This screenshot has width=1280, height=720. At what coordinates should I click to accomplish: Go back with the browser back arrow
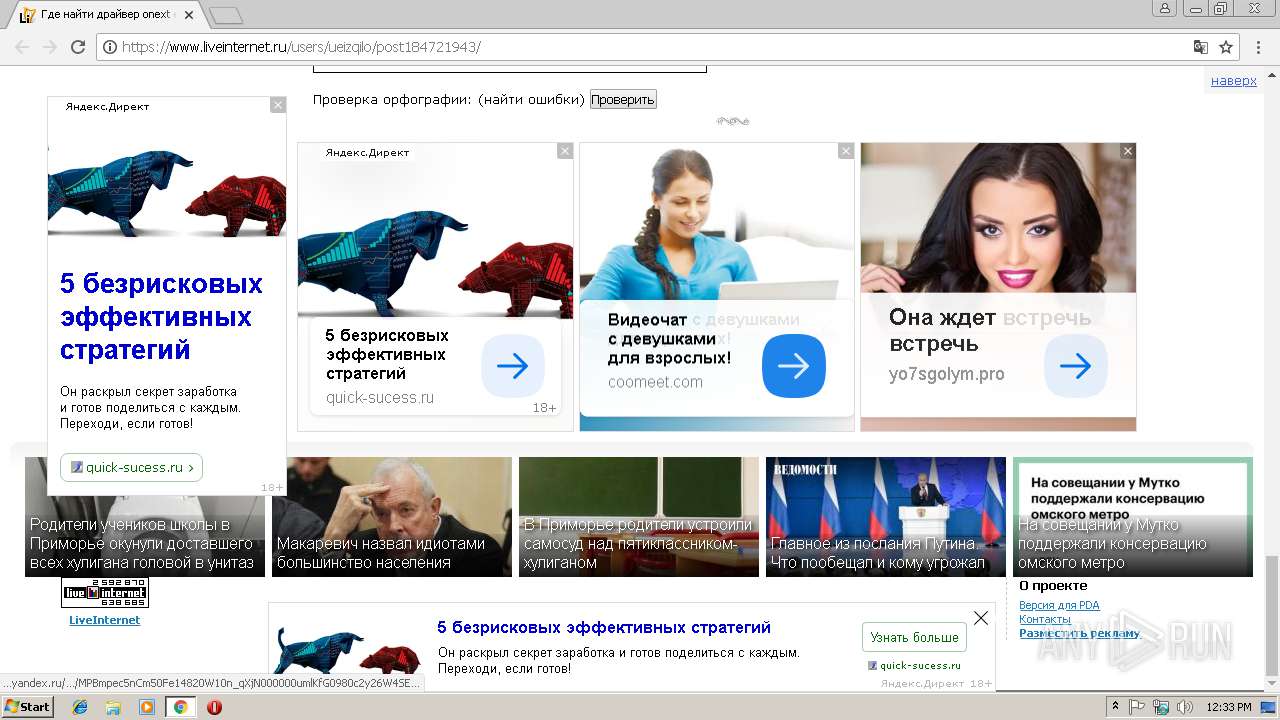22,47
